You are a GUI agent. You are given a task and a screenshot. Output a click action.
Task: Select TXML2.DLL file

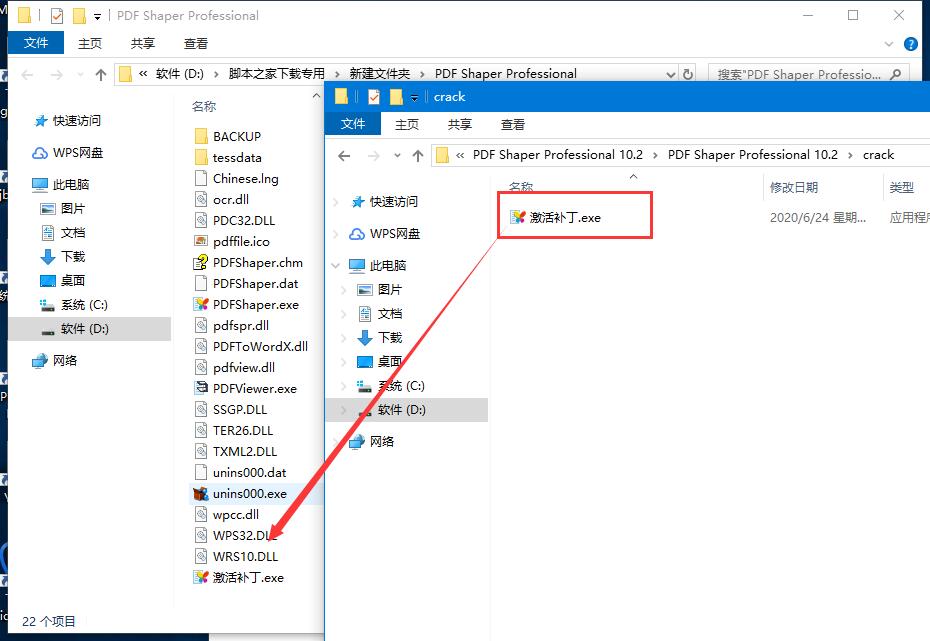coord(235,452)
